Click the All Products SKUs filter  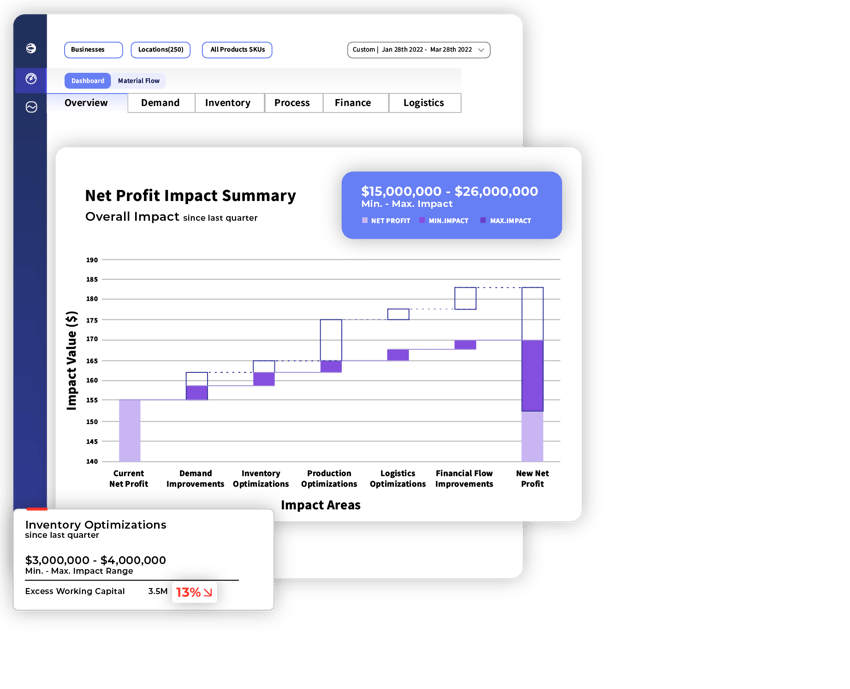click(237, 49)
